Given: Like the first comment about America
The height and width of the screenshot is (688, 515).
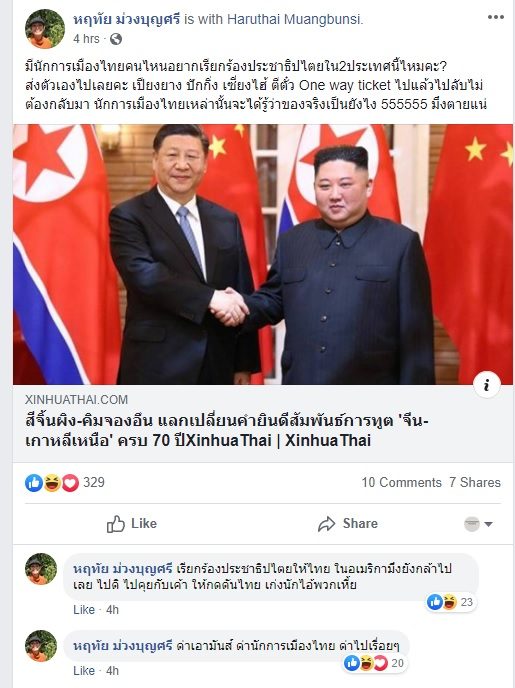Looking at the screenshot, I should [x=84, y=609].
